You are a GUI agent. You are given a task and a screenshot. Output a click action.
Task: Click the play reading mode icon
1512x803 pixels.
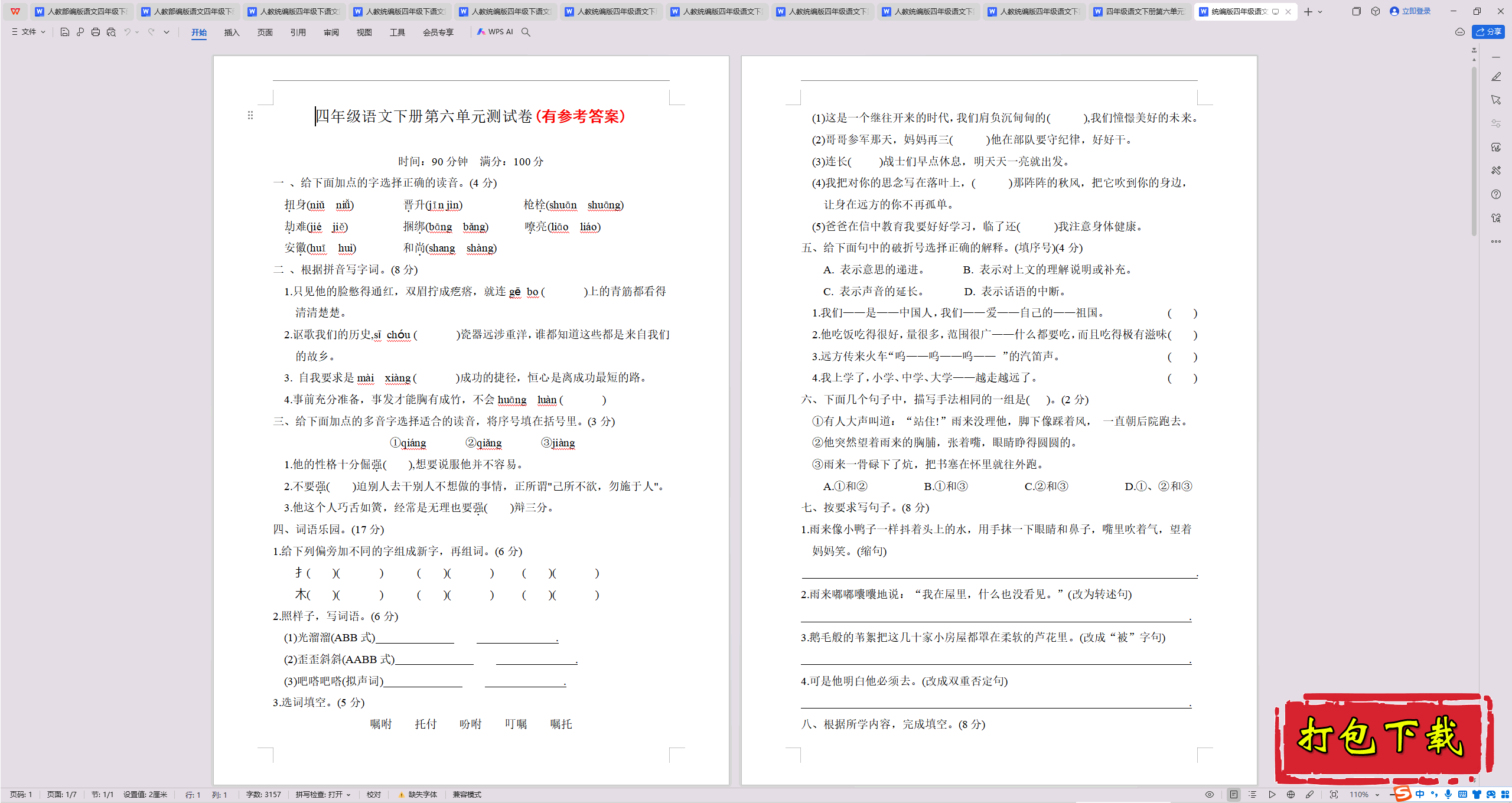click(x=1272, y=795)
